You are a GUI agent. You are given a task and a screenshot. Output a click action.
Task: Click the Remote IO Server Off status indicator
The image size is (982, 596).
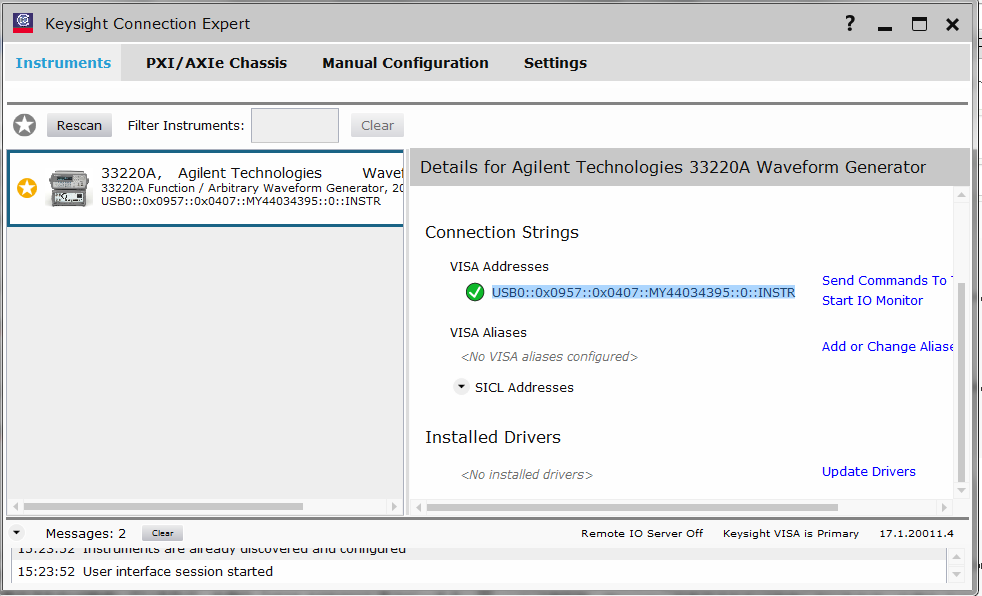[644, 533]
